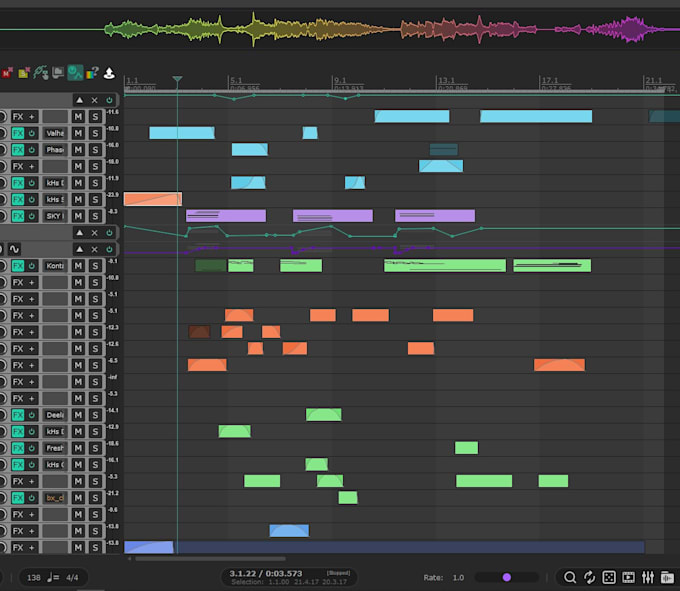
Task: Click the SKY FX name label
Action: pos(55,216)
